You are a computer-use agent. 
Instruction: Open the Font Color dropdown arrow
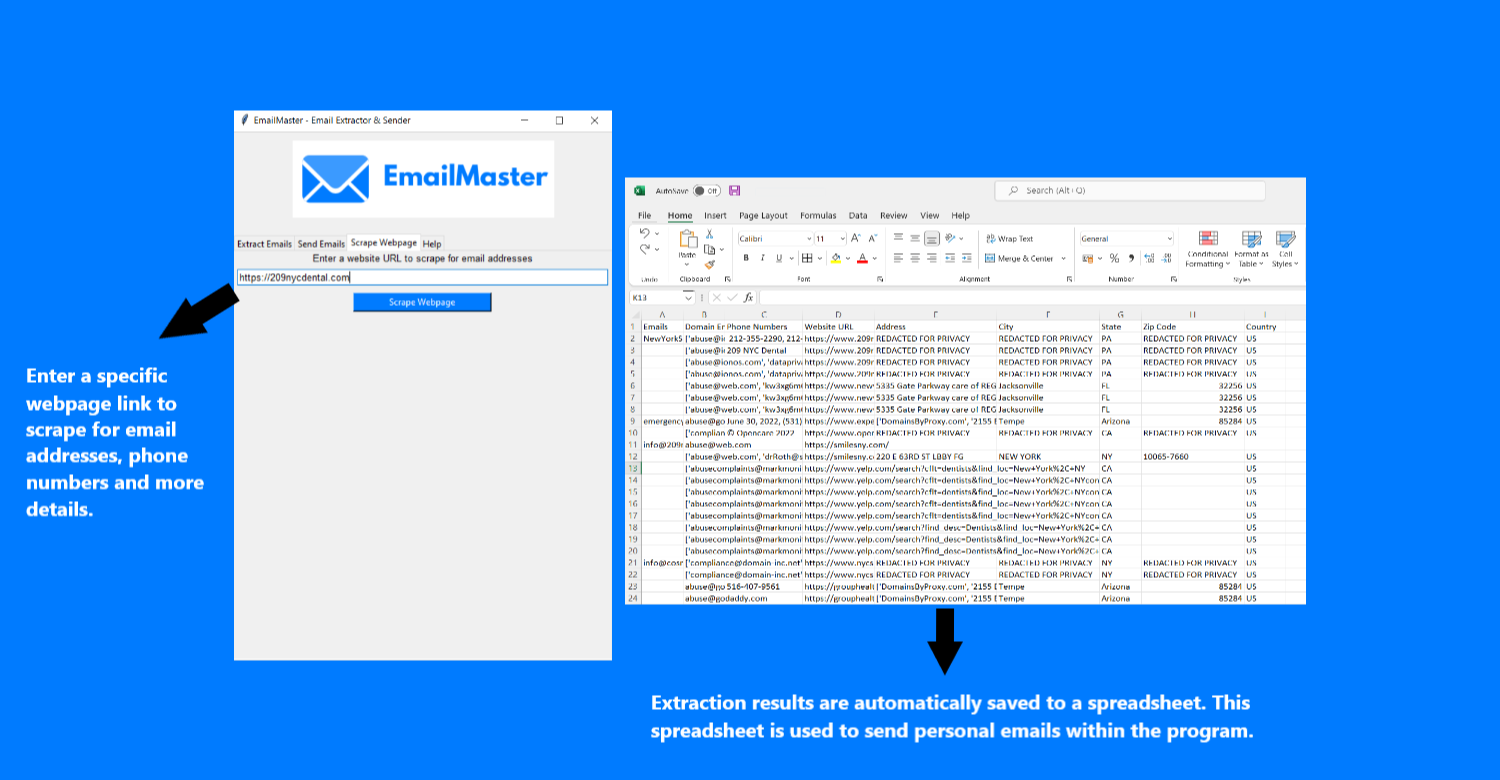coord(875,259)
